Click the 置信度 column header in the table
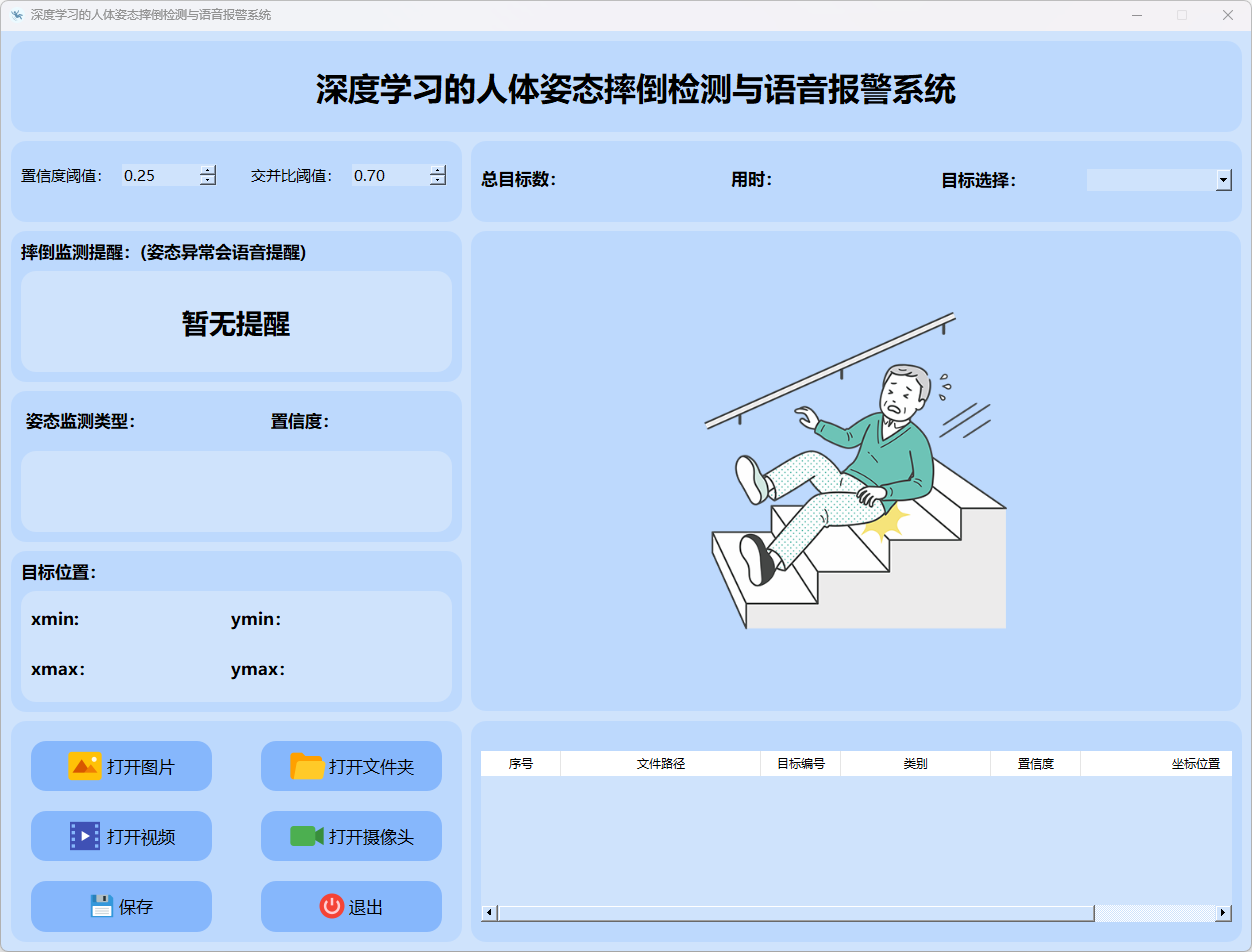This screenshot has width=1252, height=952. (x=1036, y=763)
